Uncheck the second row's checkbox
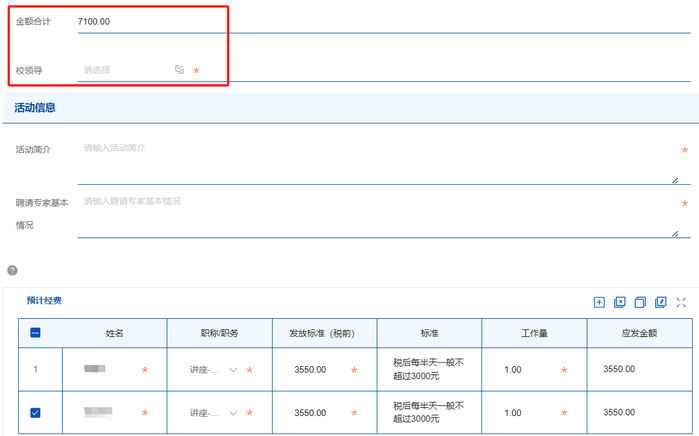Image resolution: width=699 pixels, height=436 pixels. tap(35, 412)
